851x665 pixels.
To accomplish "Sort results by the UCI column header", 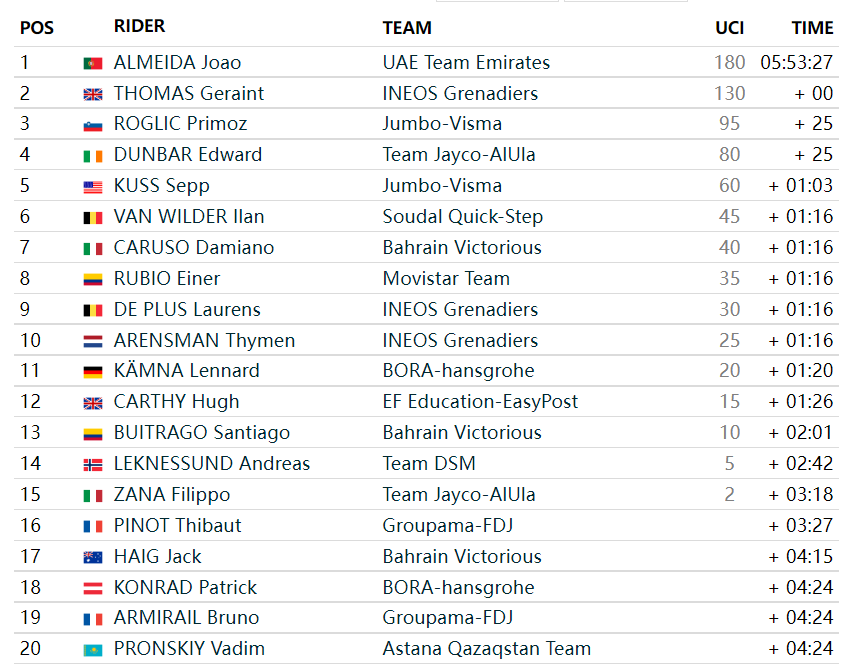I will (x=729, y=28).
